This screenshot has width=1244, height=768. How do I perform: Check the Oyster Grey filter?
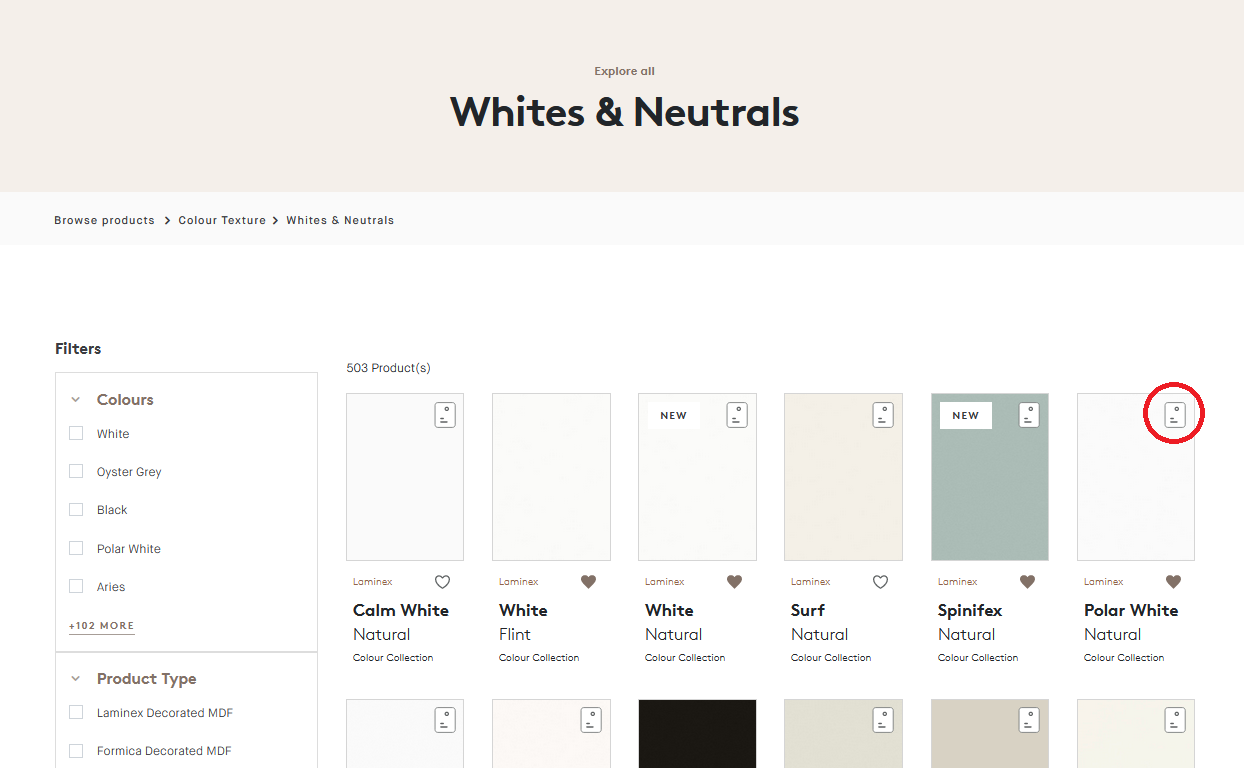click(76, 471)
